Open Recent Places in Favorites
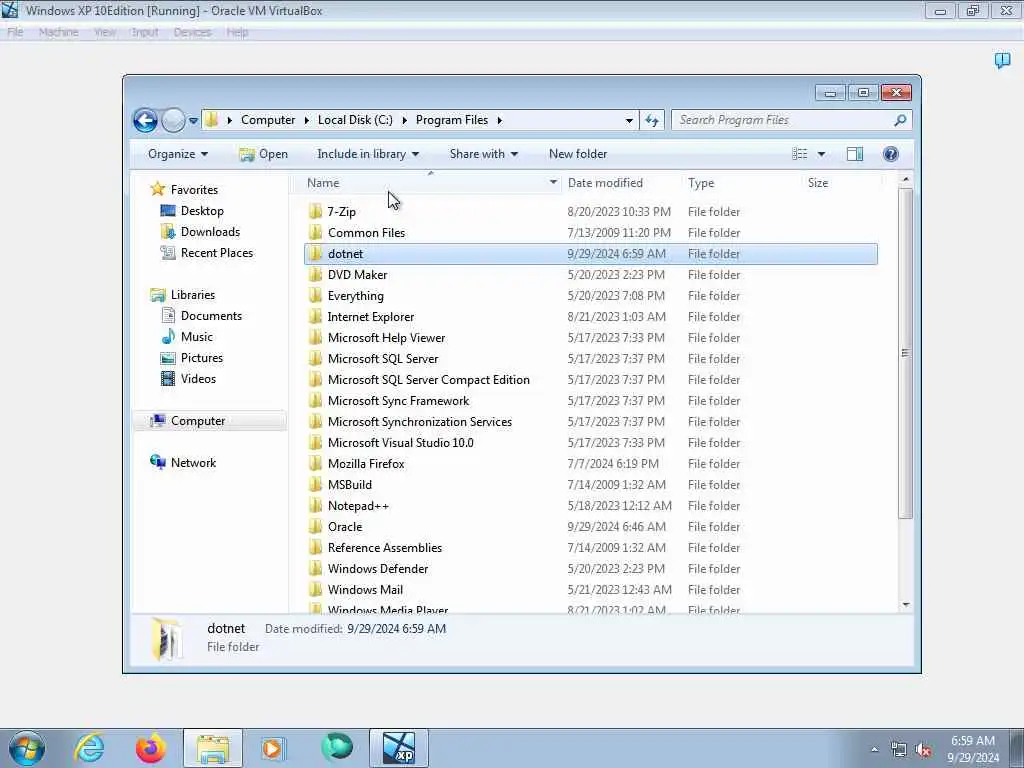The image size is (1024, 768). 217,253
